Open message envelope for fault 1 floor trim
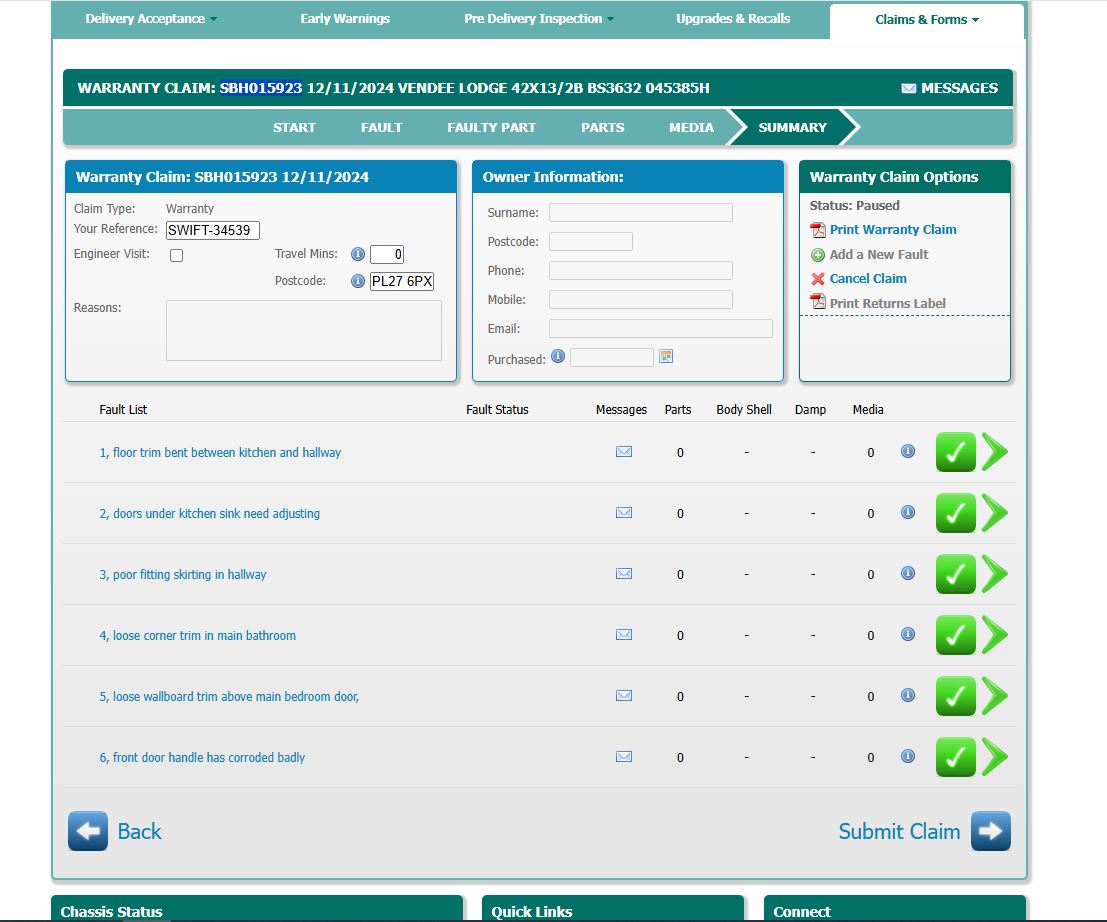 (x=623, y=452)
